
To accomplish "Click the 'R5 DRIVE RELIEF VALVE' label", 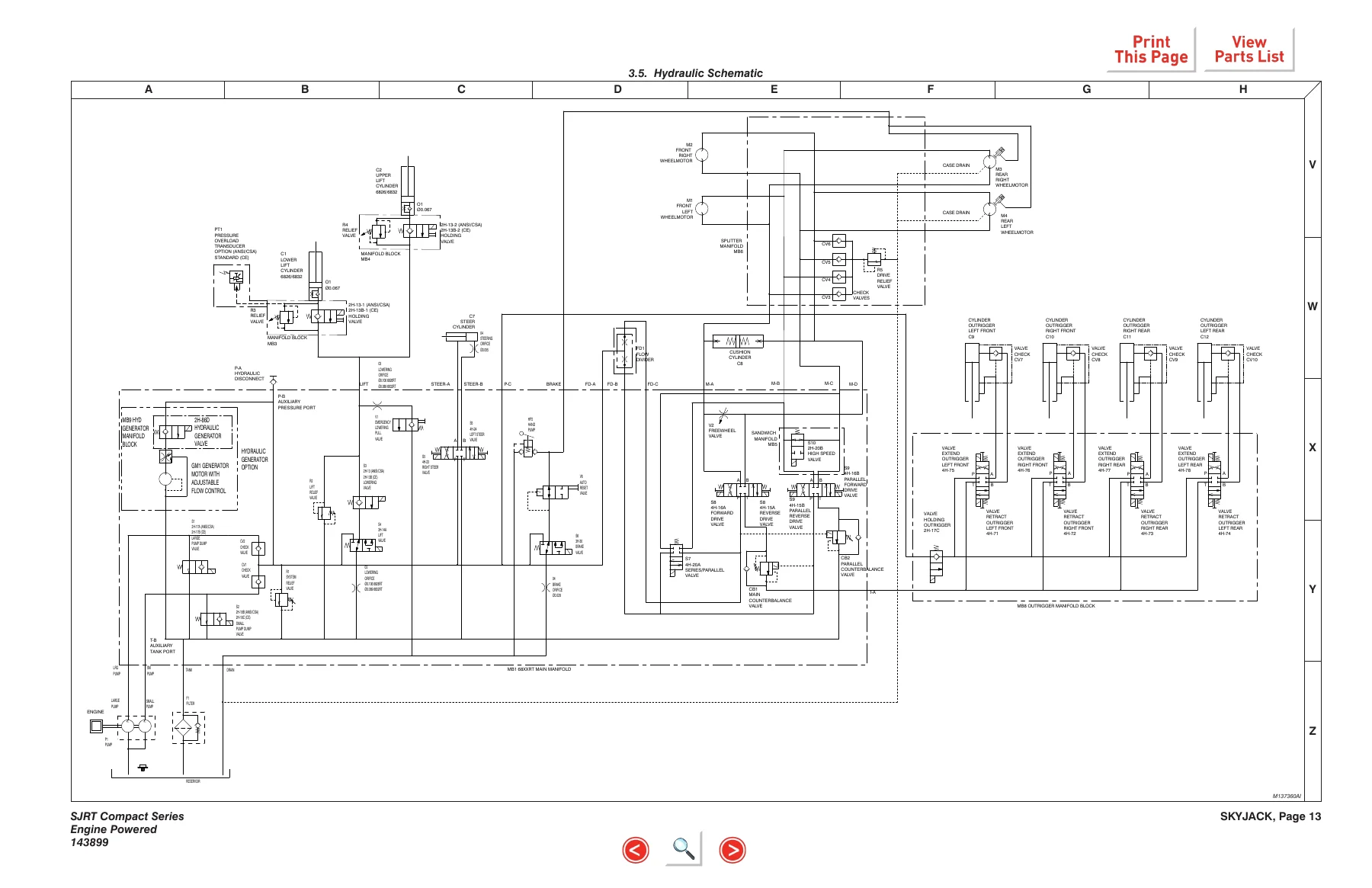I will pos(883,278).
